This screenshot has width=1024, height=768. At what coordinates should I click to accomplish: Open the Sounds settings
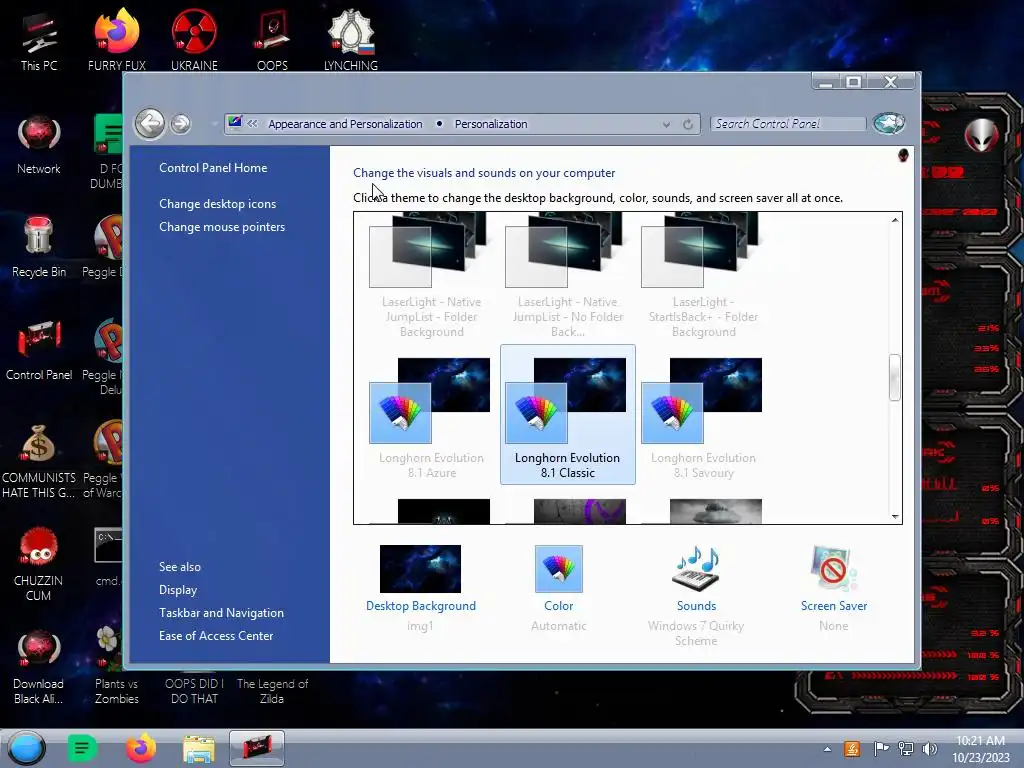tap(696, 594)
